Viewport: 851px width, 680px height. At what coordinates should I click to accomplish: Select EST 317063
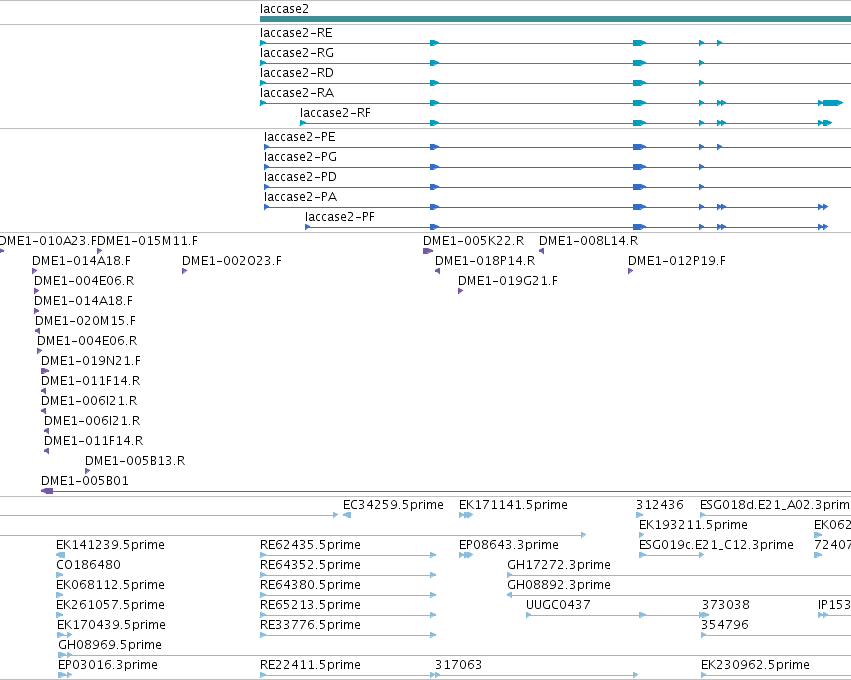(458, 665)
